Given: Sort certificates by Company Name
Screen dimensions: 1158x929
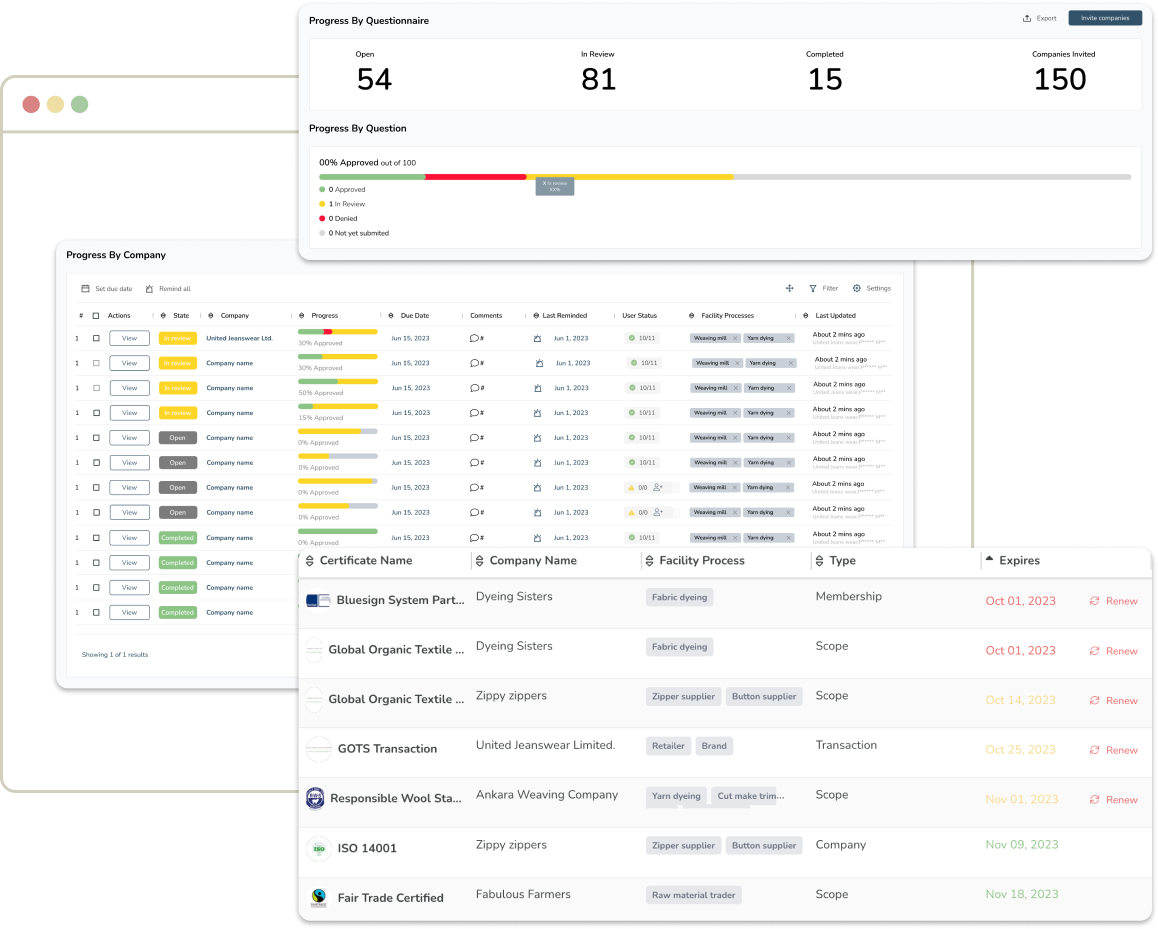Looking at the screenshot, I should [x=480, y=561].
